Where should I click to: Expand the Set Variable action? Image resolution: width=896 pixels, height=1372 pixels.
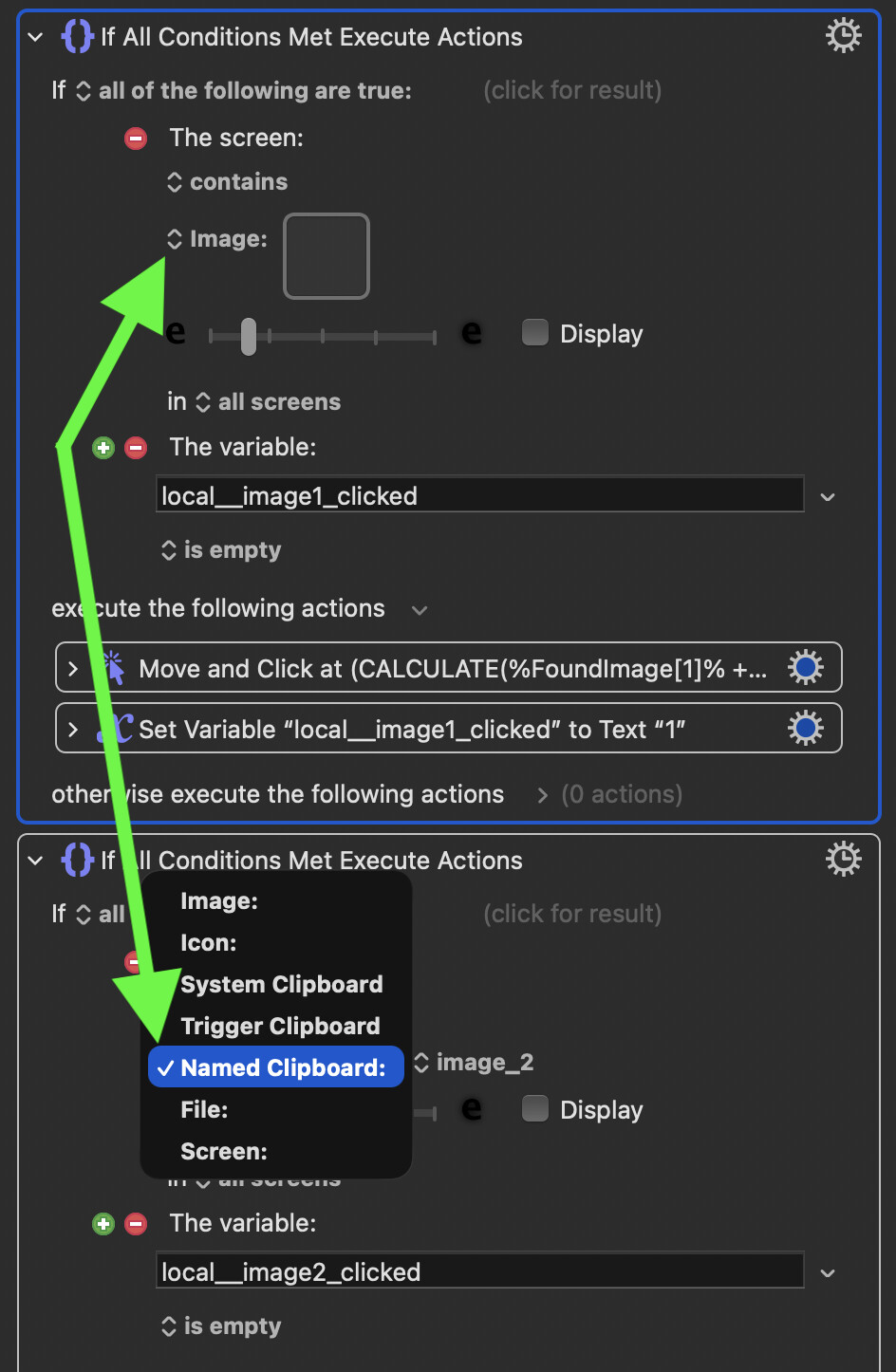click(x=73, y=729)
